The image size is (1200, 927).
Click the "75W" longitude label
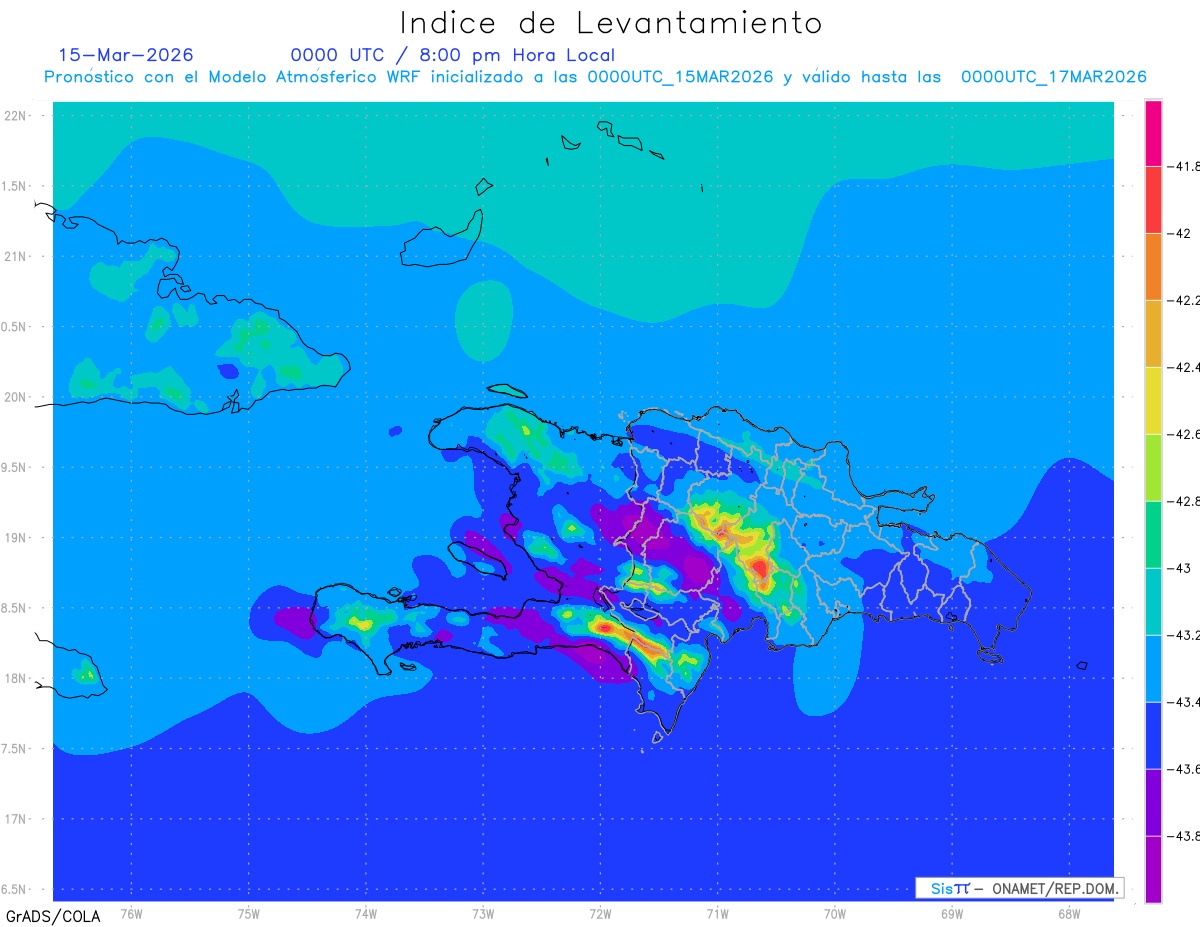249,913
